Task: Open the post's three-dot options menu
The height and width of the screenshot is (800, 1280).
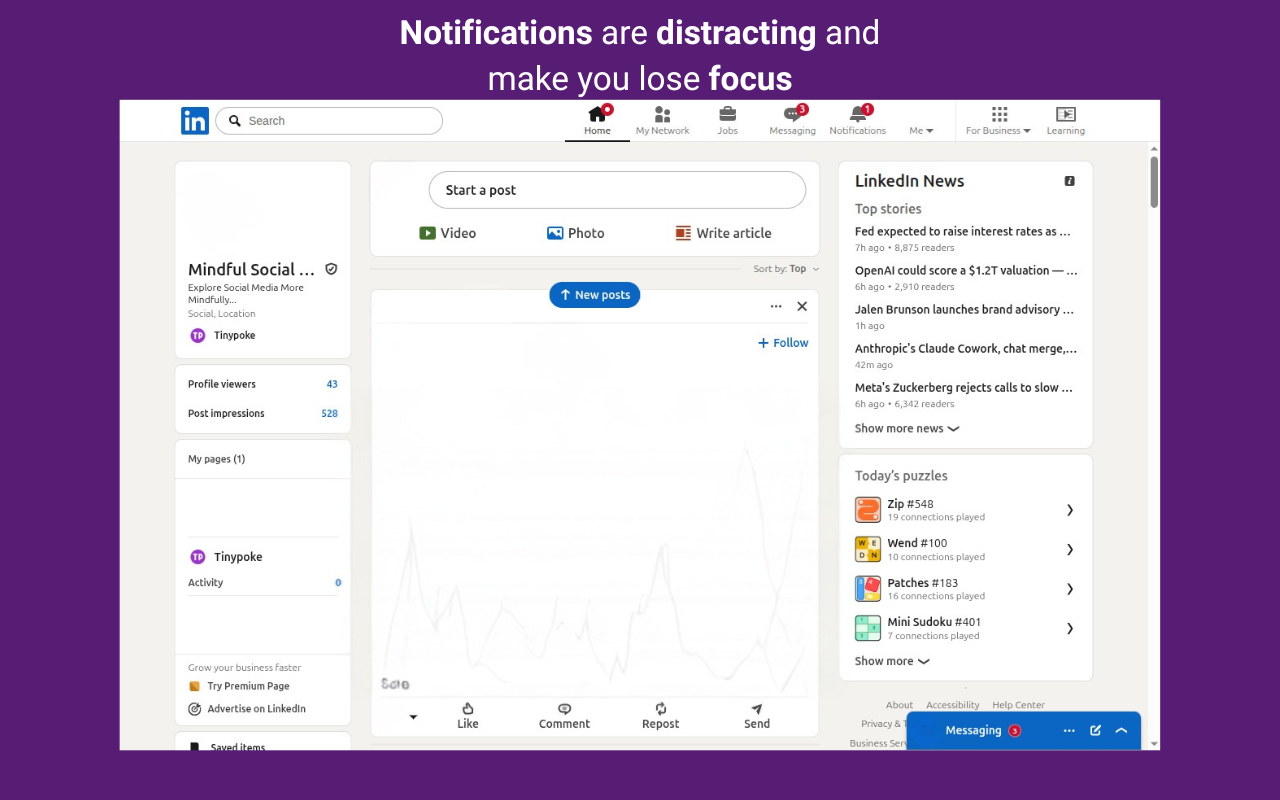Action: [x=776, y=307]
